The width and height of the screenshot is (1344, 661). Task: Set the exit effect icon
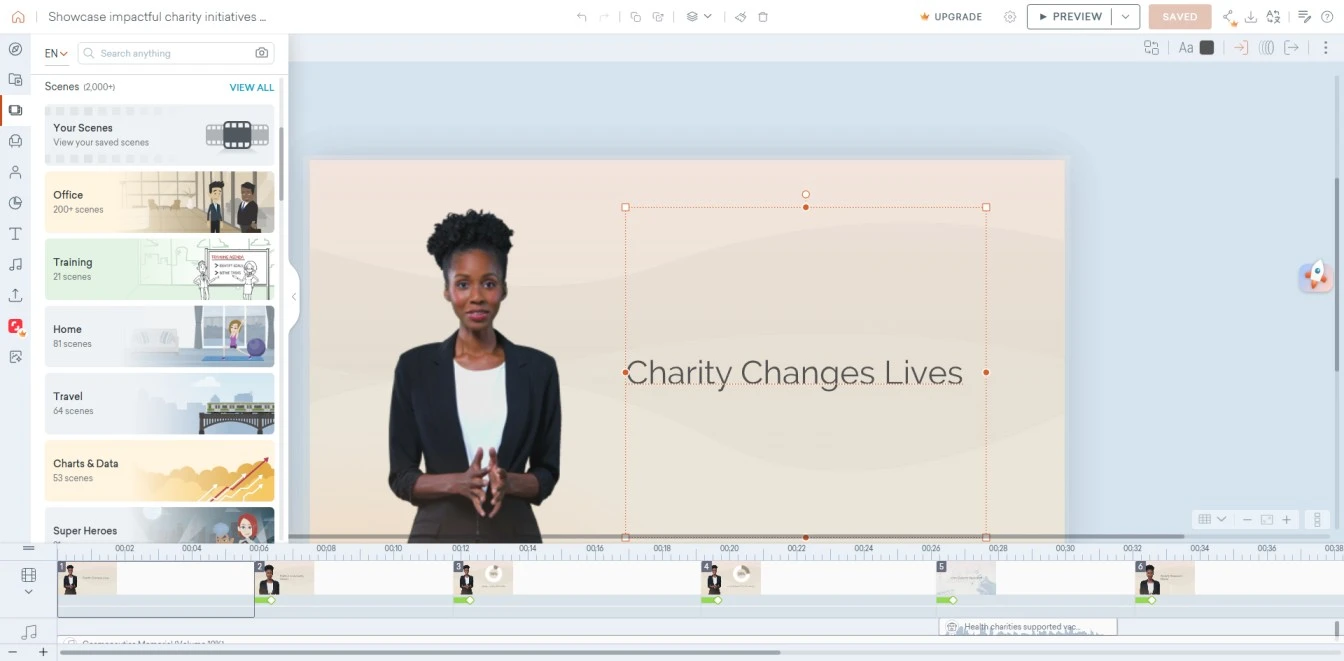click(x=1292, y=48)
